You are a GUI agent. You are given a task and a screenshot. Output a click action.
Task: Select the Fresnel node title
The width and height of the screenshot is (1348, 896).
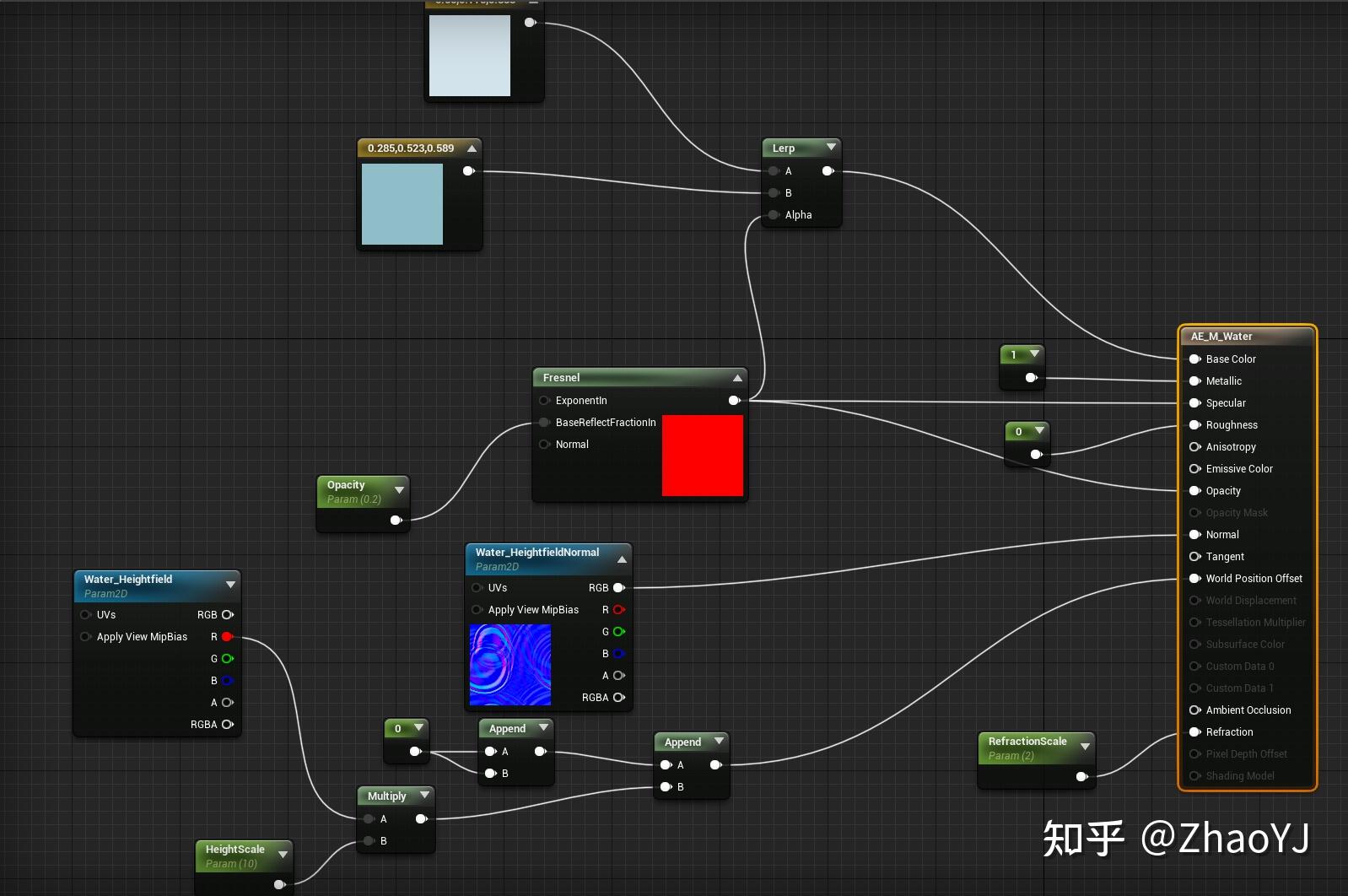pyautogui.click(x=562, y=378)
